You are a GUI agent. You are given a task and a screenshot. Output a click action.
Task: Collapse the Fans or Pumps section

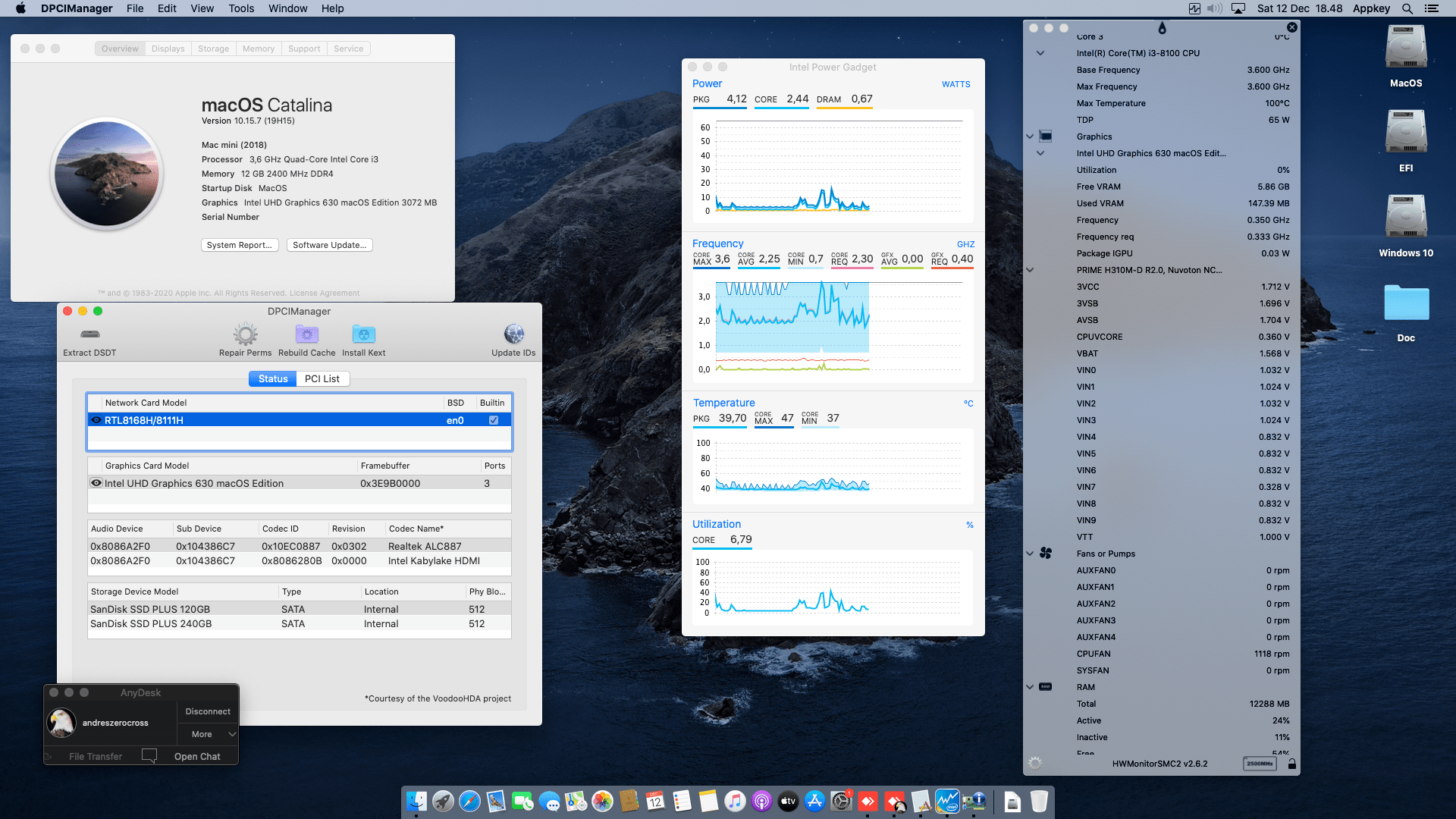[x=1029, y=554]
